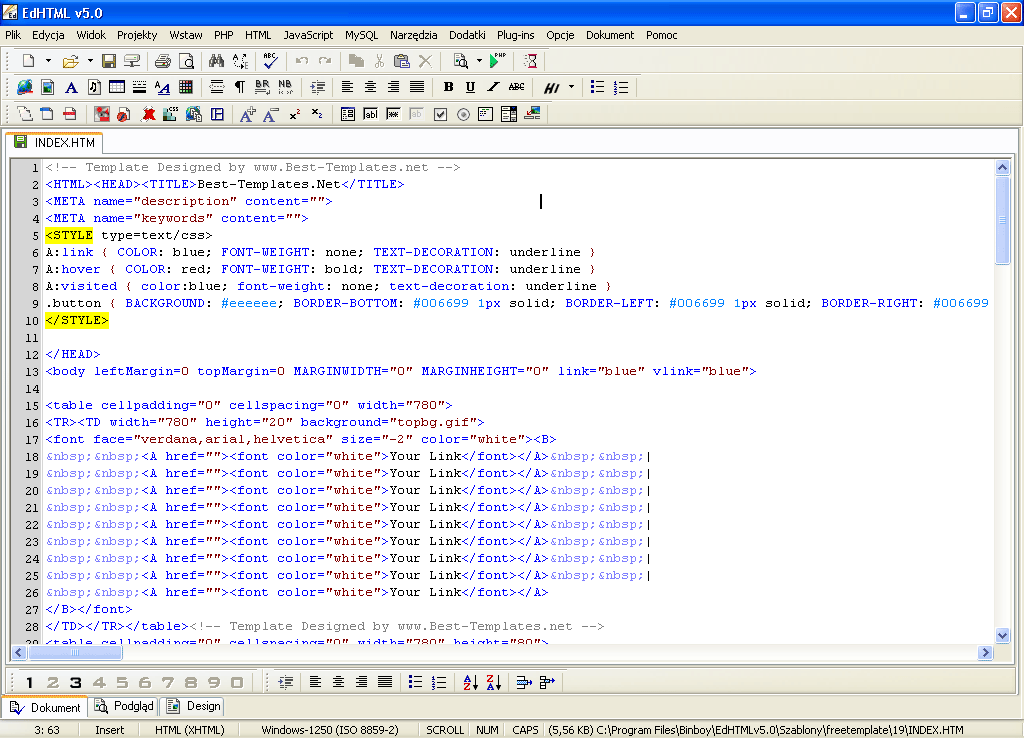Switch to the Dokument view tab
The width and height of the screenshot is (1024, 738).
[45, 707]
